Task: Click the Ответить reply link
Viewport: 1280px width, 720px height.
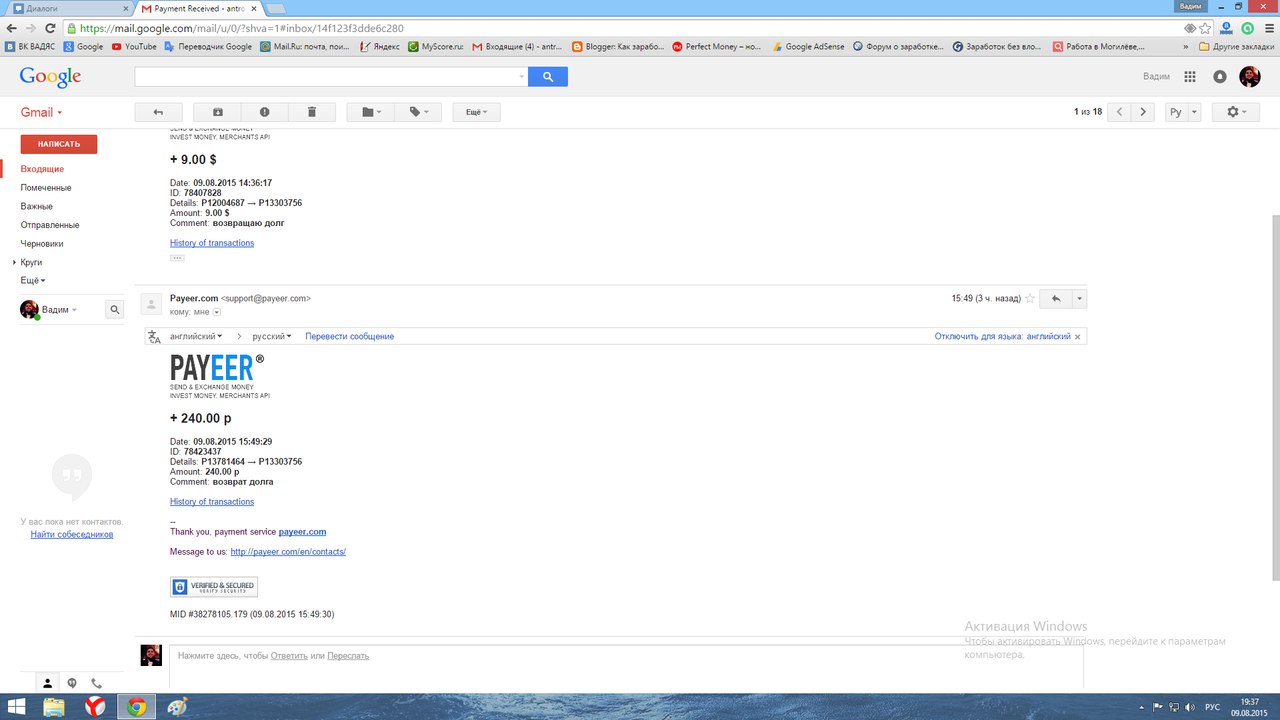Action: 289,656
